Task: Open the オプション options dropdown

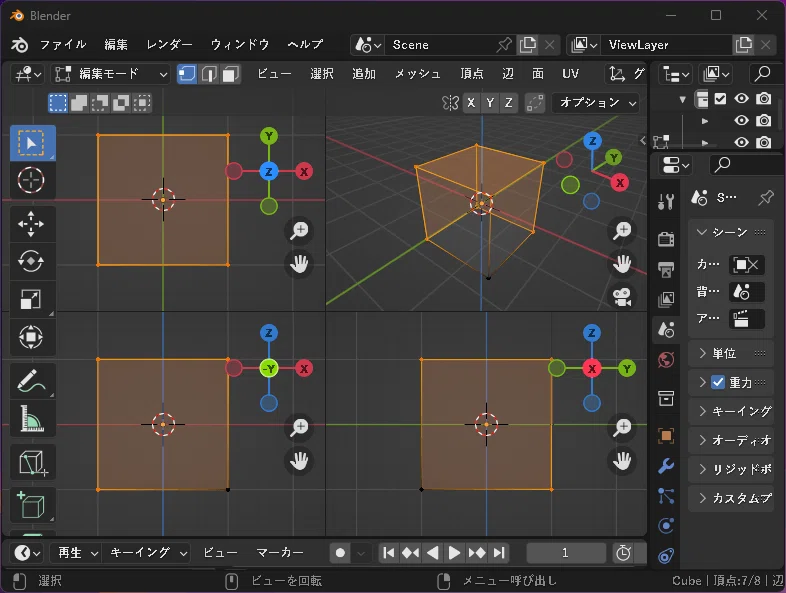Action: pyautogui.click(x=596, y=103)
